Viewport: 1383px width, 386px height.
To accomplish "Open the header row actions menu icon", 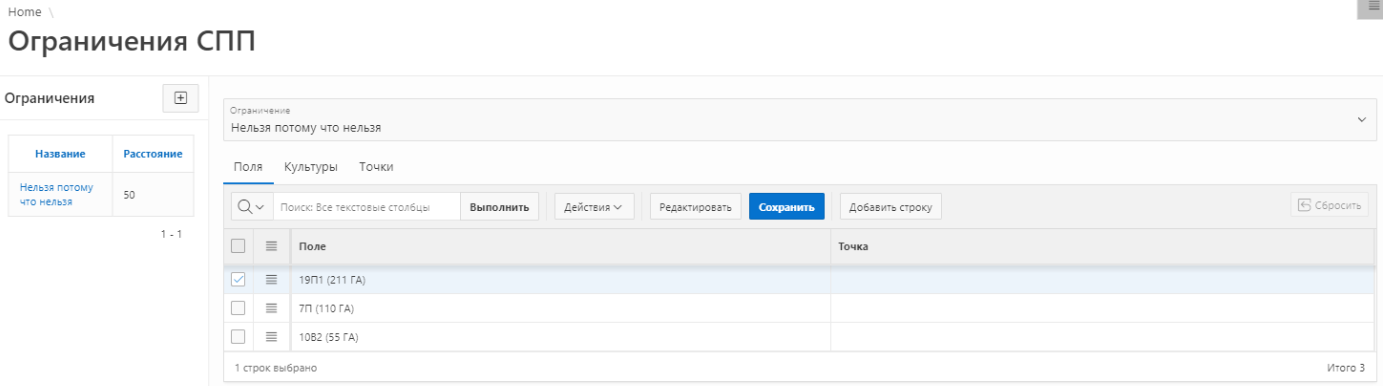I will 271,246.
